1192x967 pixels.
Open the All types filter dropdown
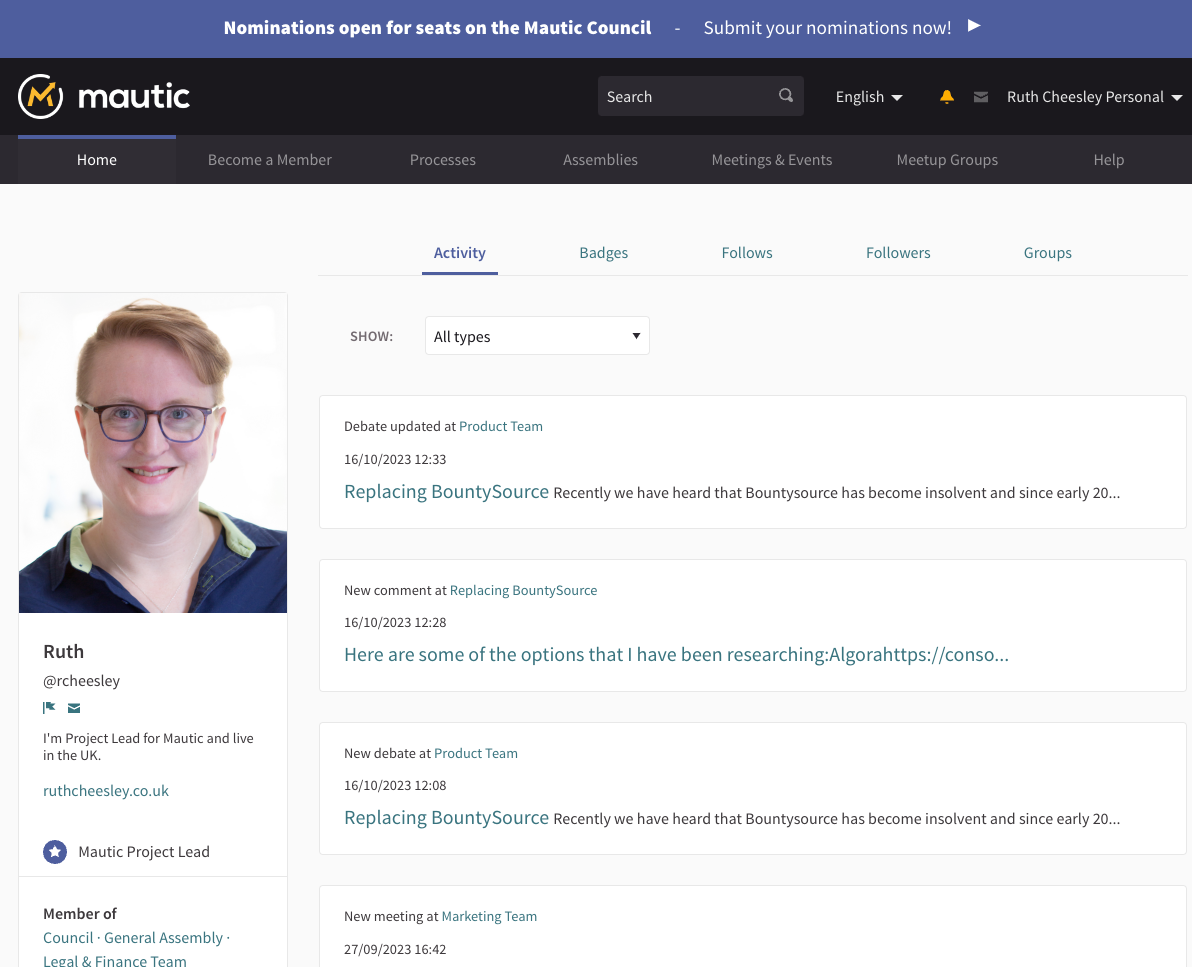coord(537,336)
